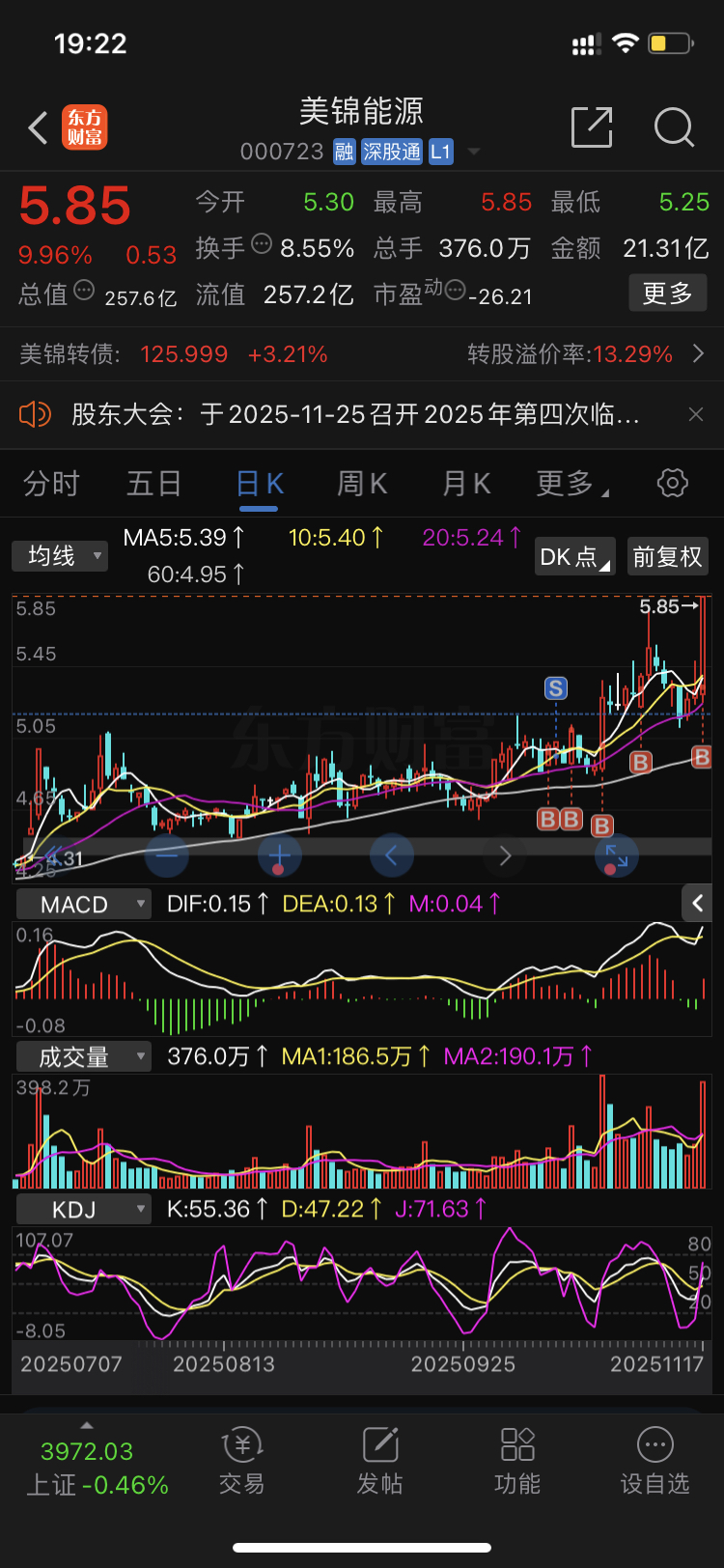Viewport: 724px width, 1568px height.
Task: Switch to 月K monthly tab
Action: pos(466,483)
